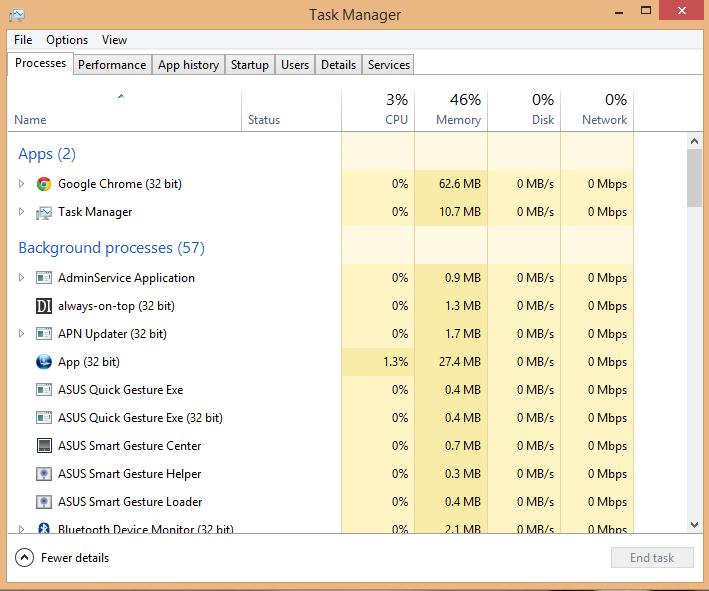Open the Options menu
This screenshot has width=709, height=591.
tap(67, 40)
